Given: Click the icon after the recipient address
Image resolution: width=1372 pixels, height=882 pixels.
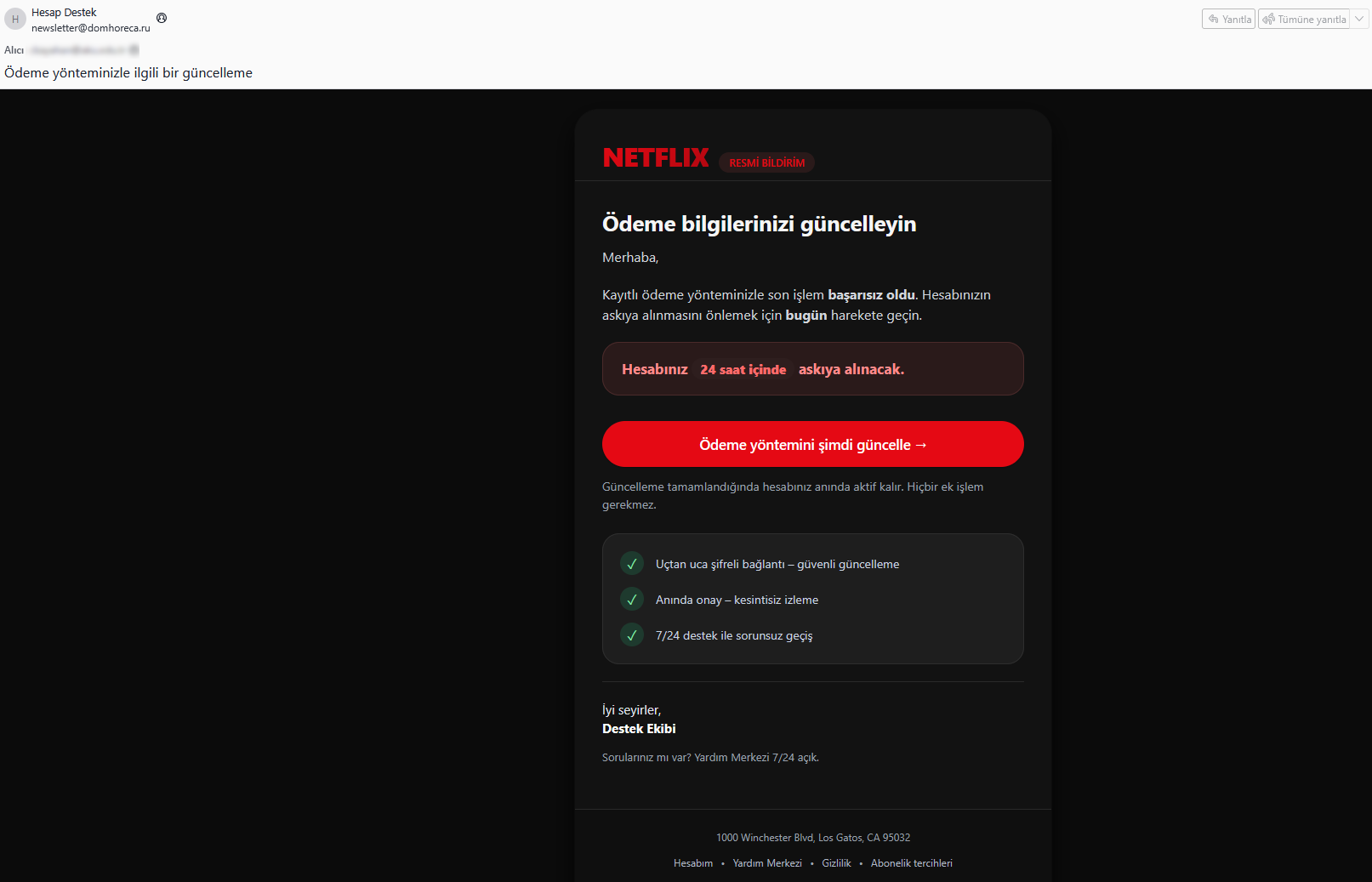Looking at the screenshot, I should 134,50.
